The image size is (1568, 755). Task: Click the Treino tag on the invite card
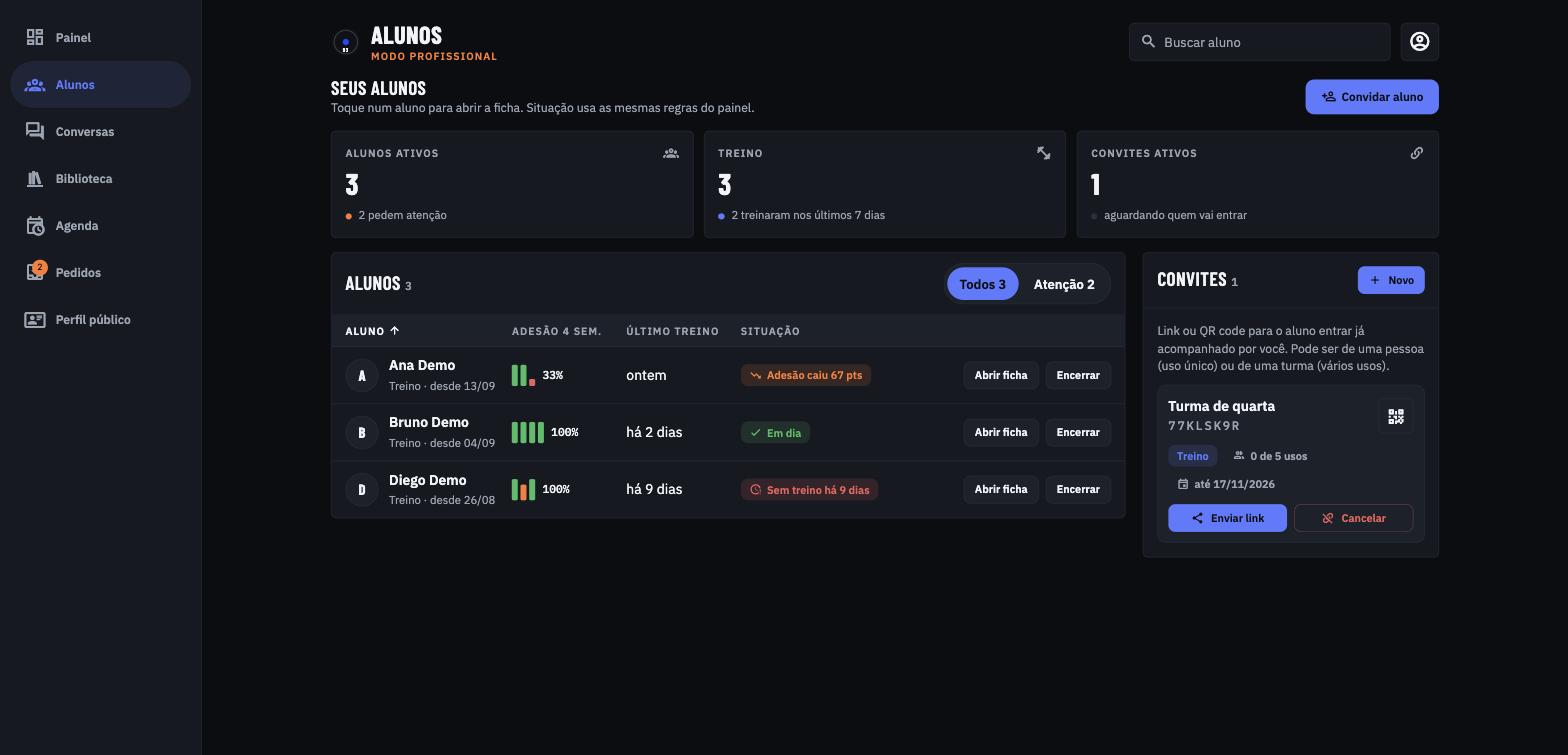pyautogui.click(x=1192, y=456)
